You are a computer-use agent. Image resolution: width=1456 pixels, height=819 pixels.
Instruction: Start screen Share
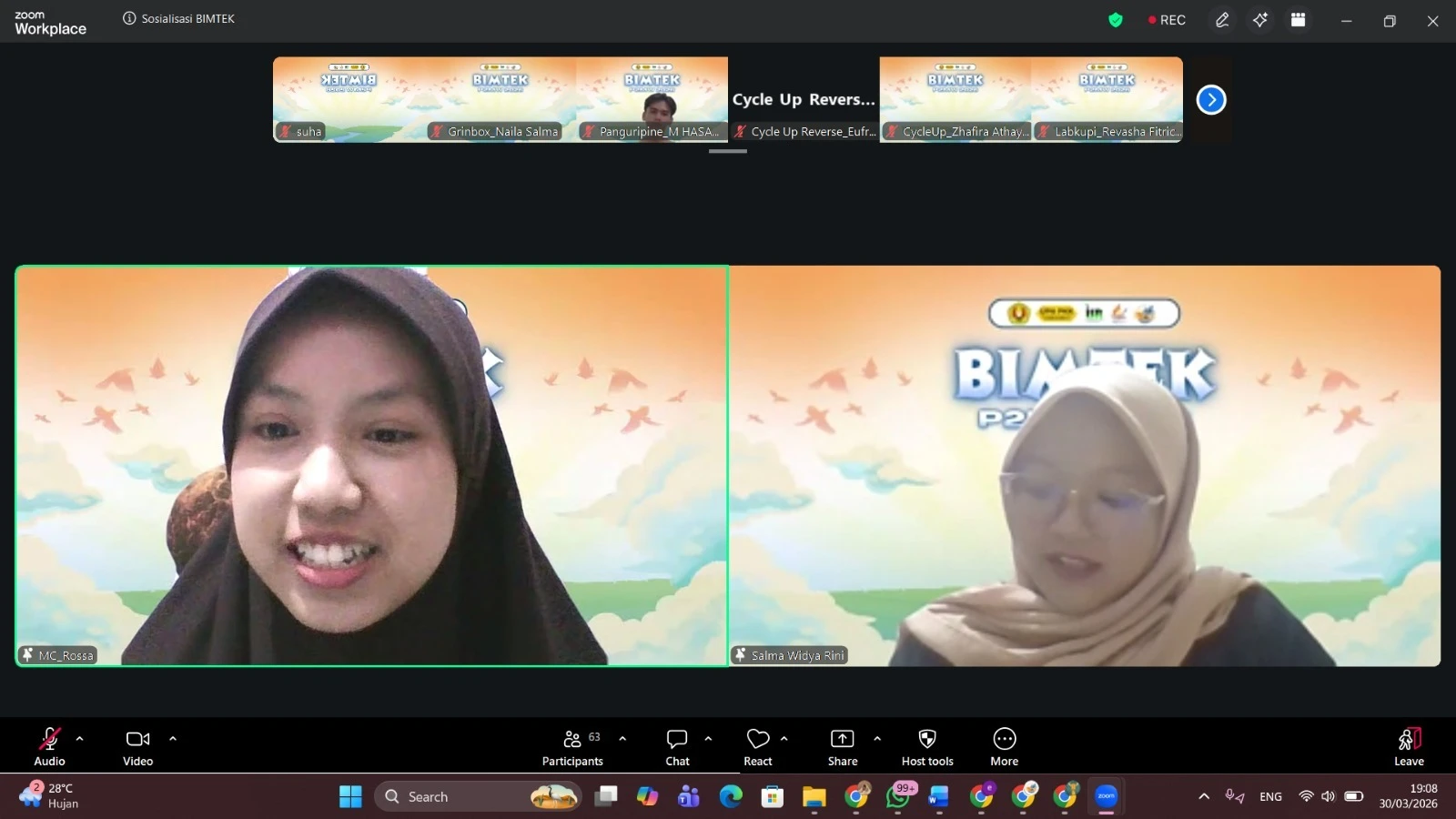(x=842, y=746)
